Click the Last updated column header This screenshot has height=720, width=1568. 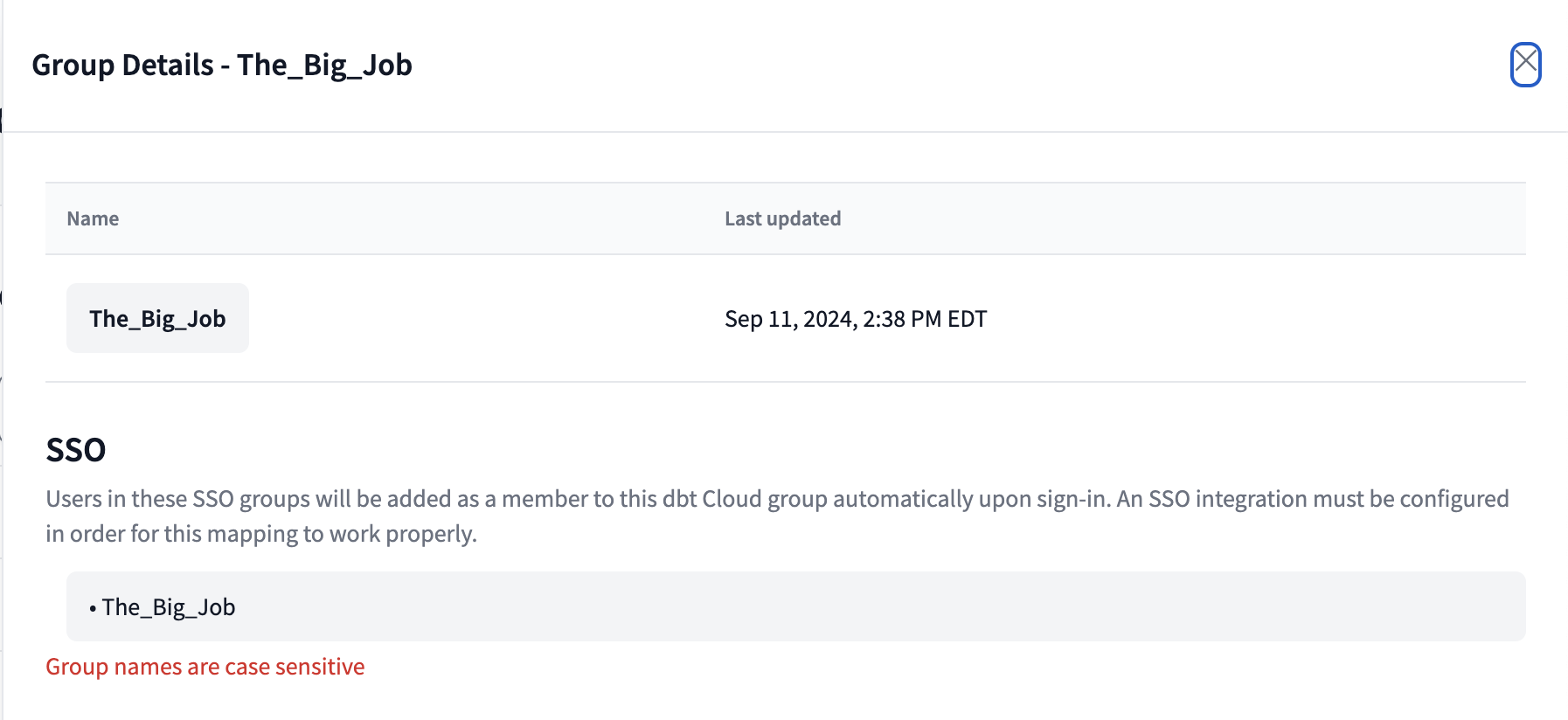pos(781,218)
